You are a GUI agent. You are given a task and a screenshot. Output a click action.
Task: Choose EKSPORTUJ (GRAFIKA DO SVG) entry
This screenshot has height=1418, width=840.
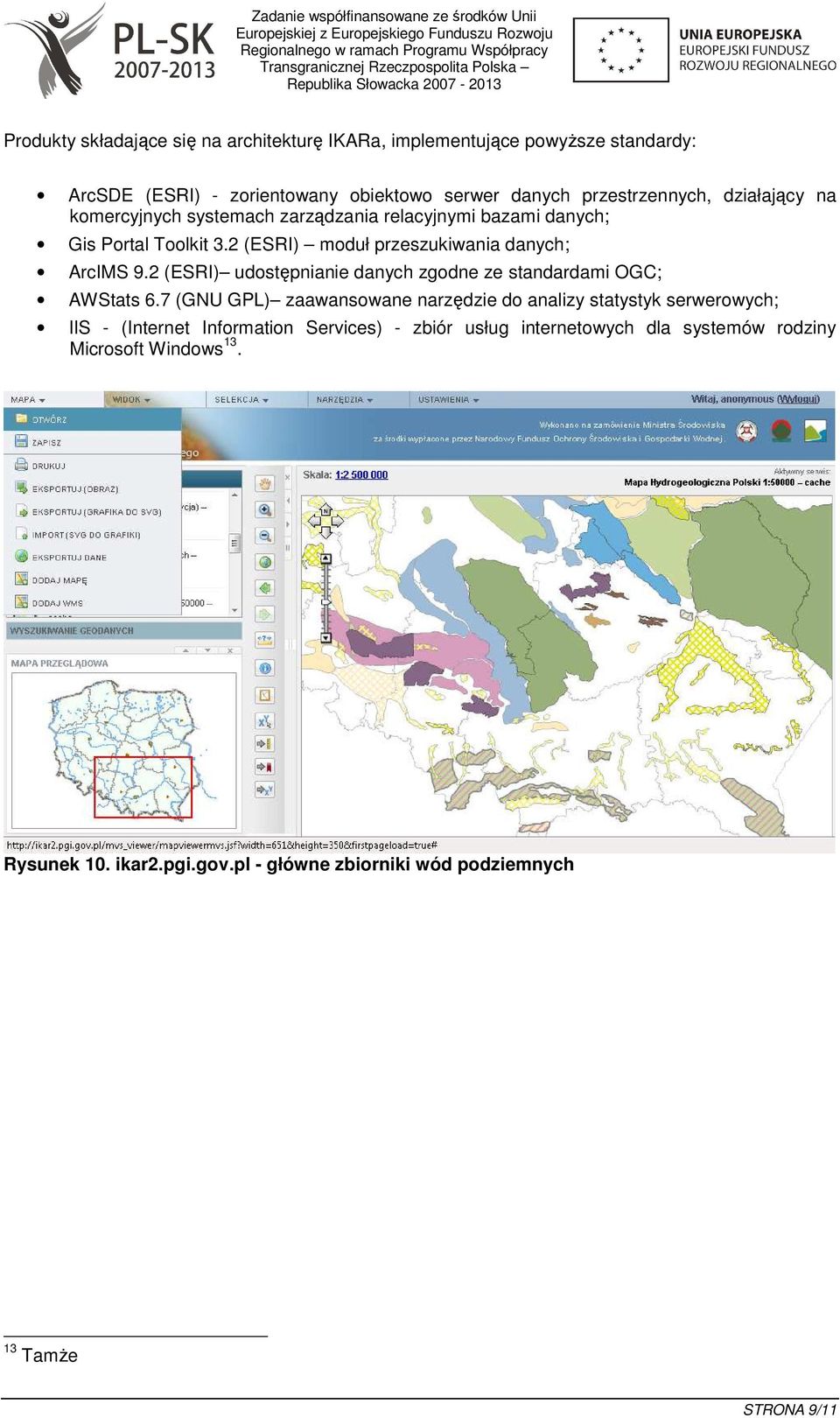pos(92,511)
